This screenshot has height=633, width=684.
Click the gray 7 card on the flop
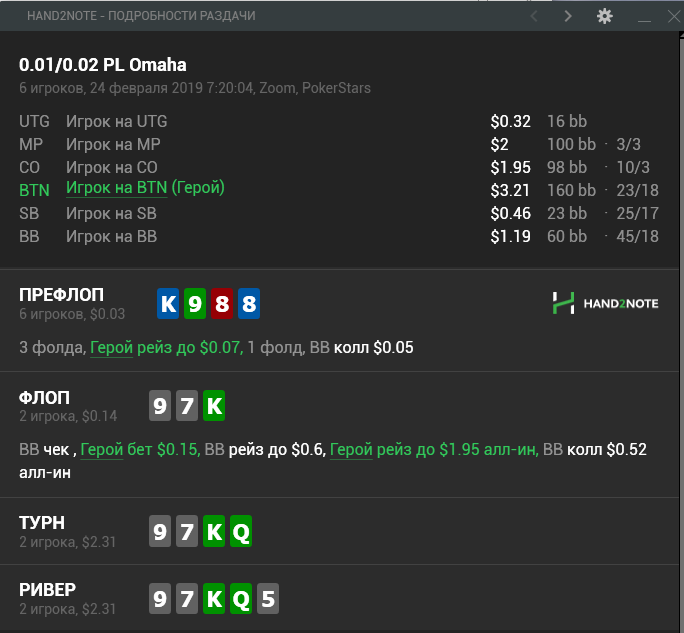coord(187,406)
